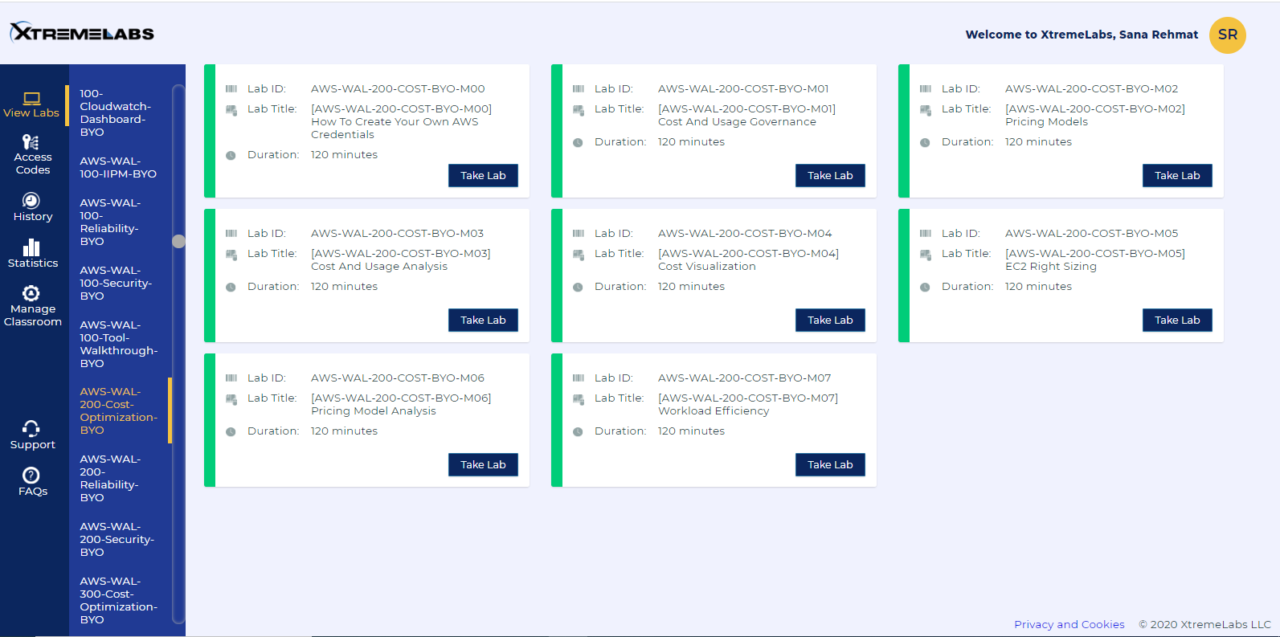Take Lab for EC2 Right Sizing

coord(1177,319)
